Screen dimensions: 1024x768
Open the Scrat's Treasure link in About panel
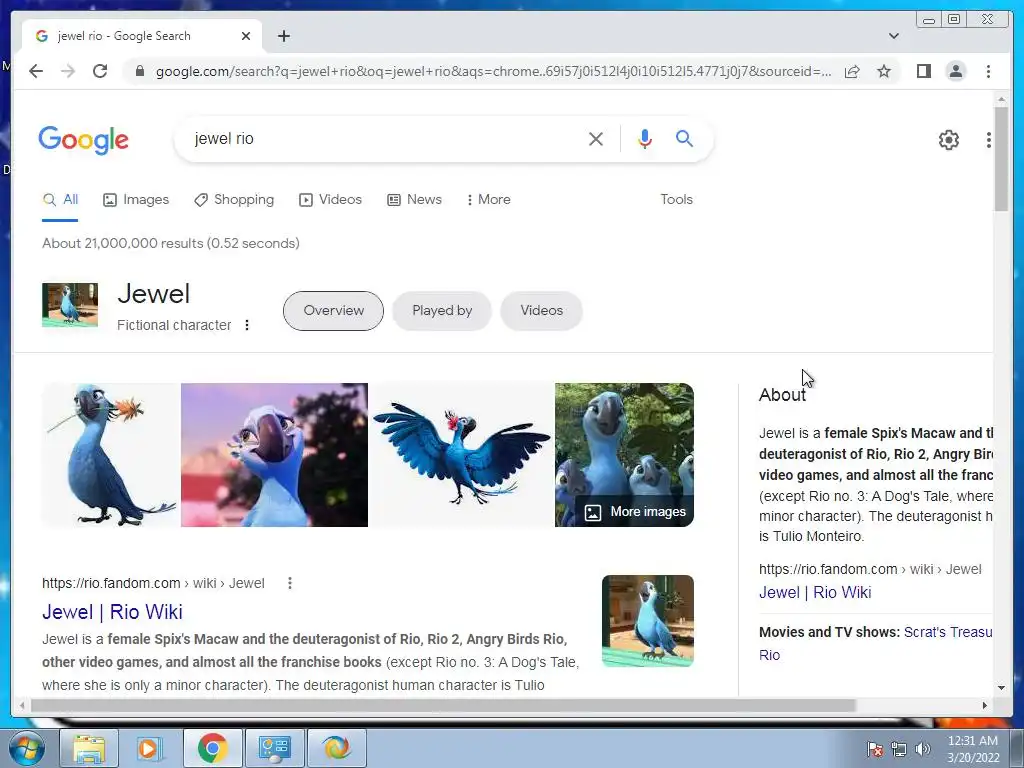pos(948,632)
